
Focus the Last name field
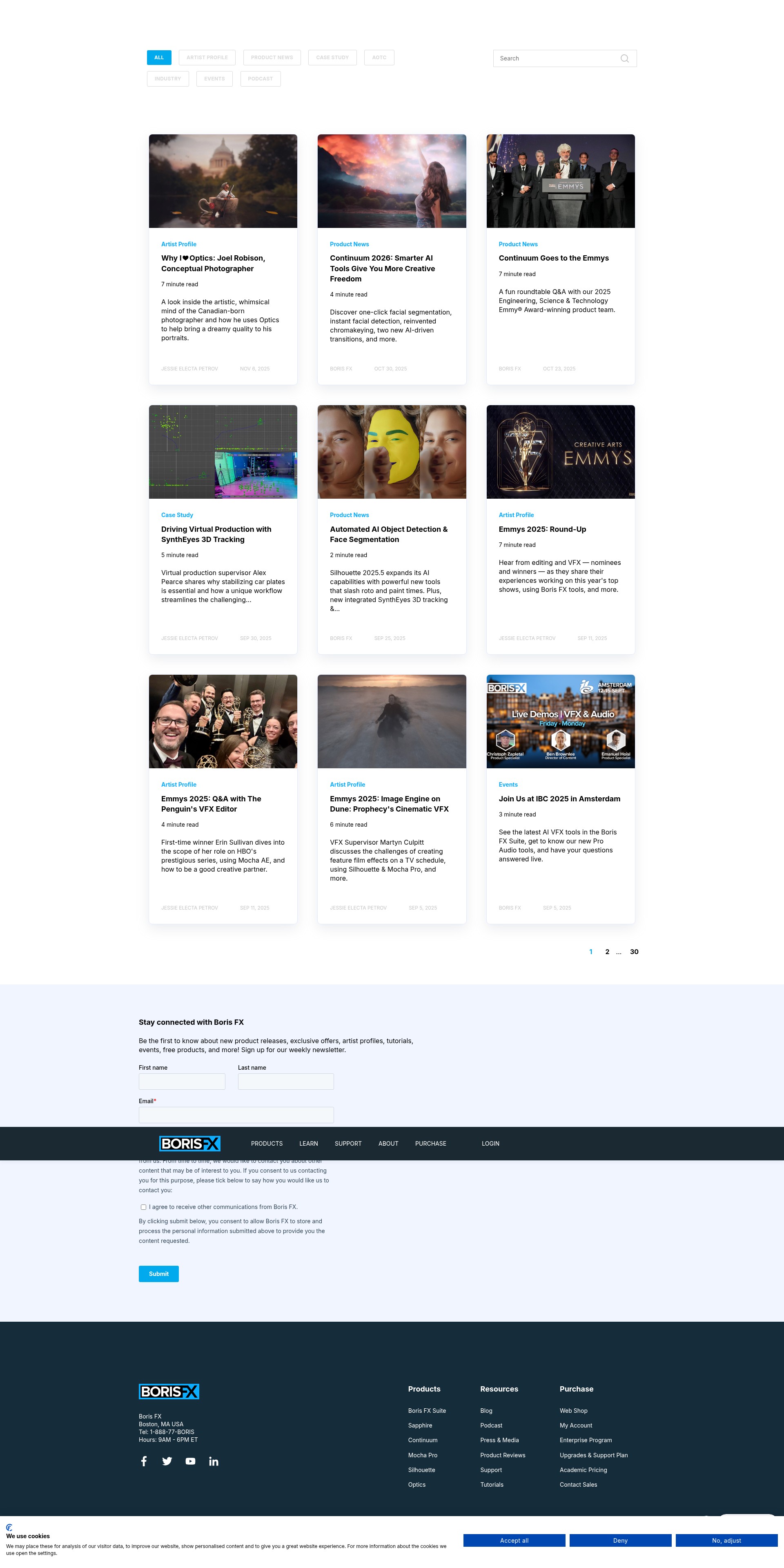(286, 1082)
